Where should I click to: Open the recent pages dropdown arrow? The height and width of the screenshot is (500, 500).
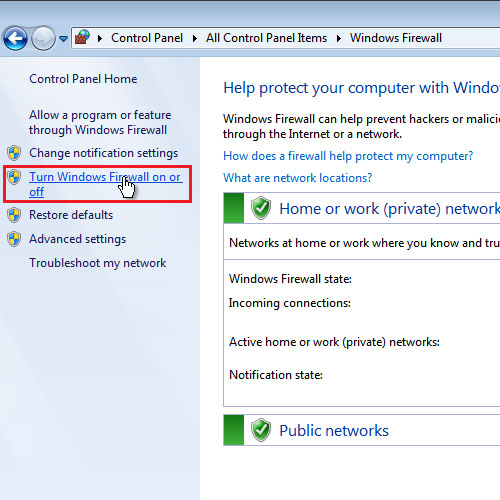pos(63,39)
